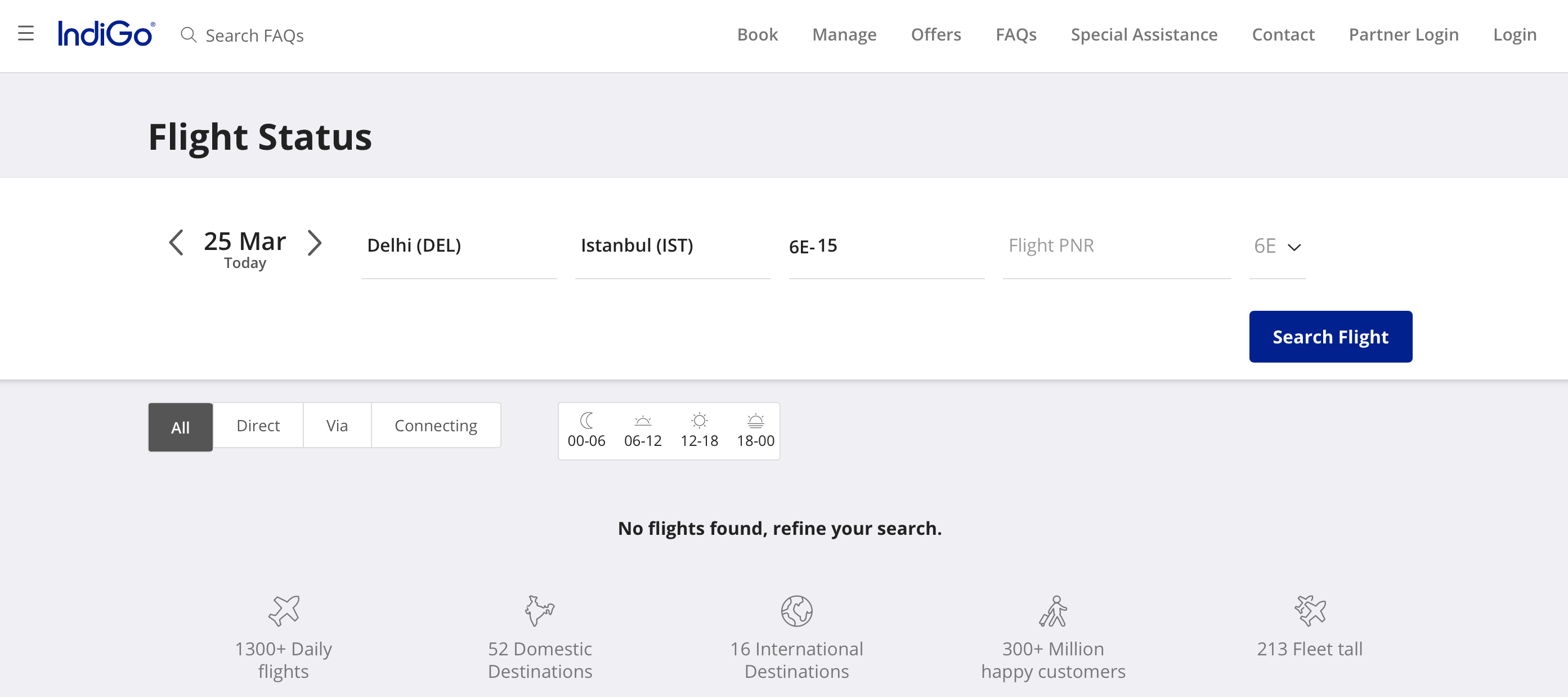The image size is (1568, 697).
Task: Select the Direct flights filter
Action: click(x=257, y=426)
